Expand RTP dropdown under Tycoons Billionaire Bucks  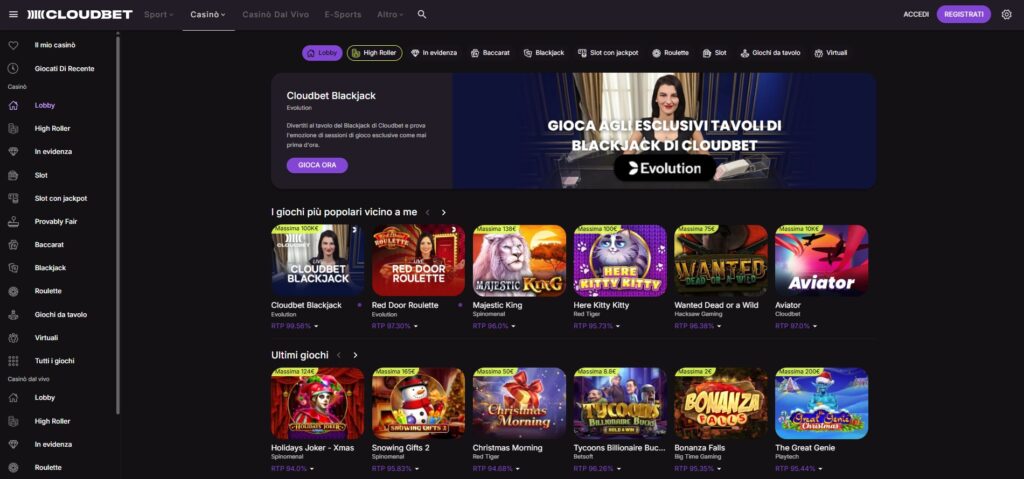[617, 469]
